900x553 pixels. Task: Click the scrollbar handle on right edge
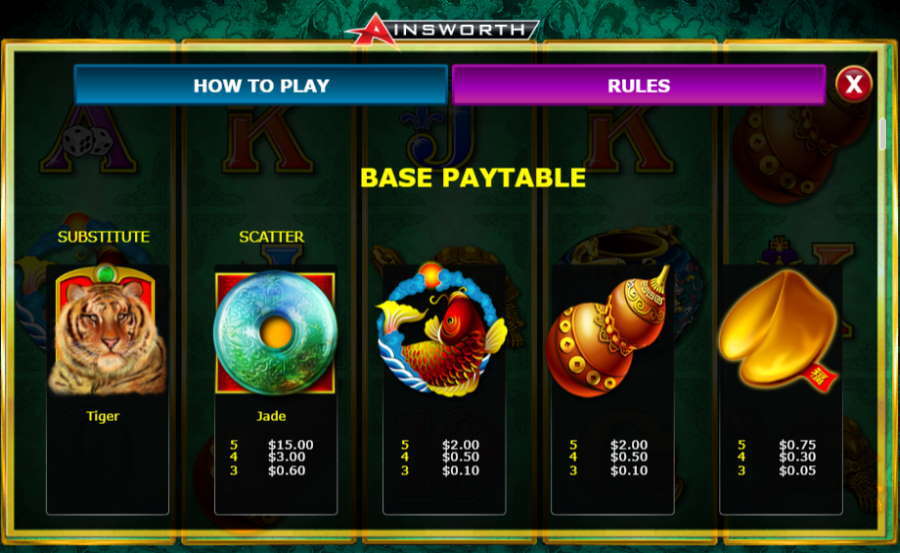[883, 134]
